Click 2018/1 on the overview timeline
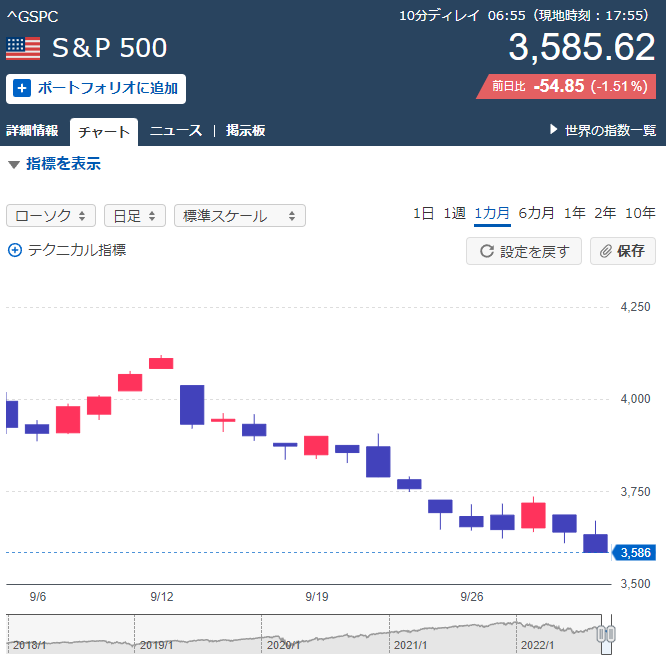This screenshot has width=666, height=660. [x=29, y=645]
